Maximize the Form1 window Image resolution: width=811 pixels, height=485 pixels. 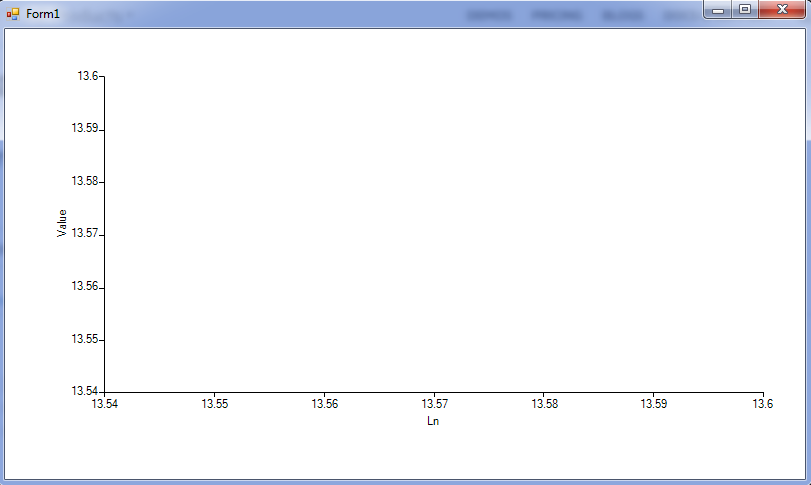[745, 9]
